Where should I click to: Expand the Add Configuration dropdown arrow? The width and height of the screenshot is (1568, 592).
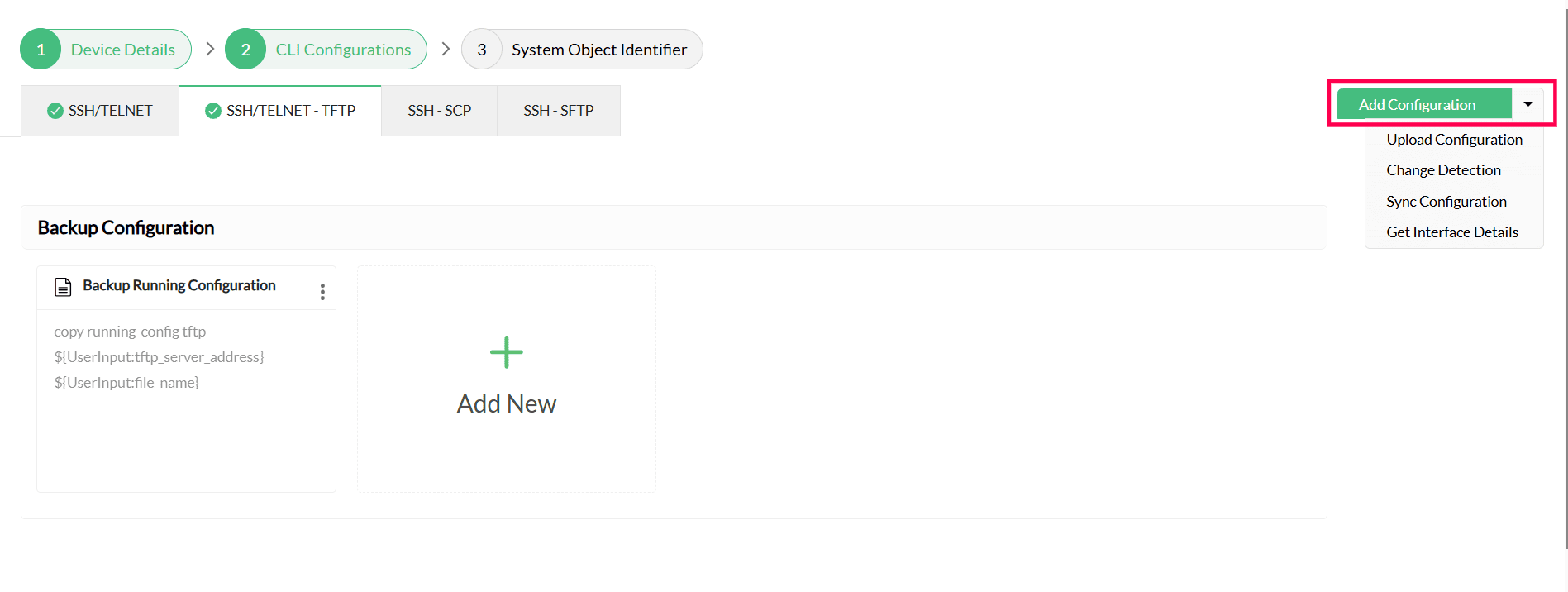pyautogui.click(x=1528, y=104)
